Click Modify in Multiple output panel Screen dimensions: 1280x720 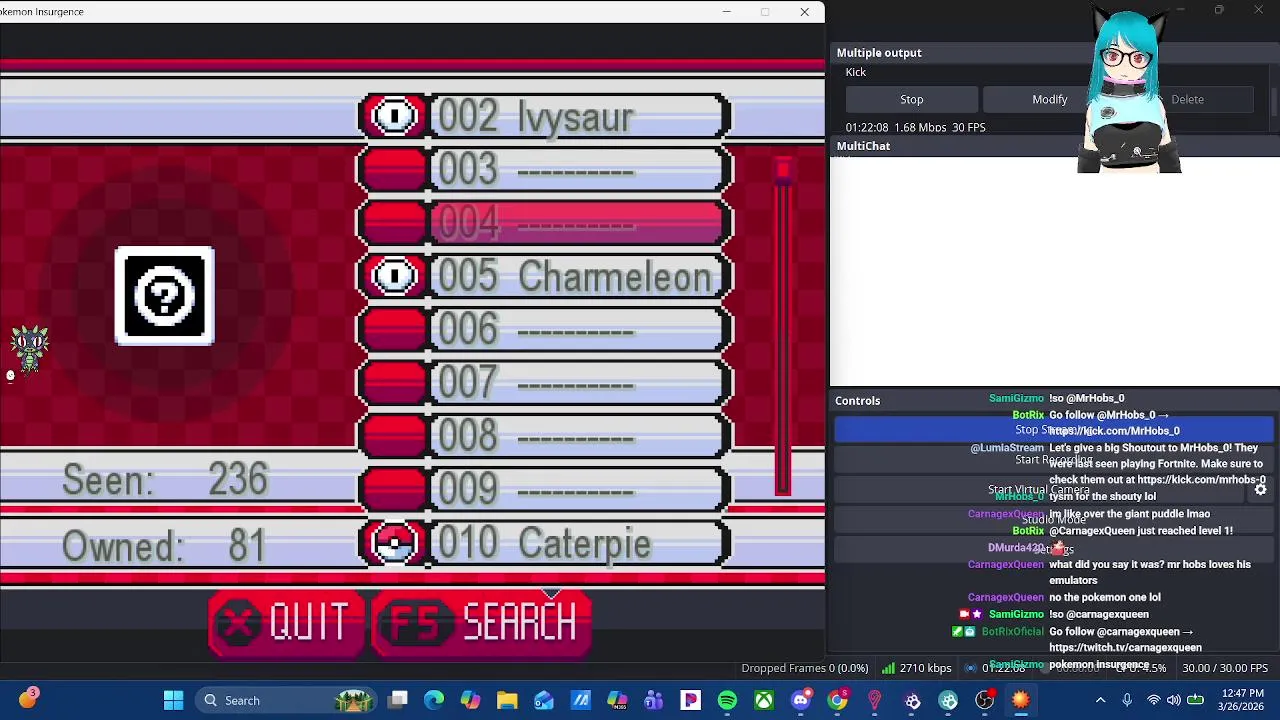pos(1049,99)
